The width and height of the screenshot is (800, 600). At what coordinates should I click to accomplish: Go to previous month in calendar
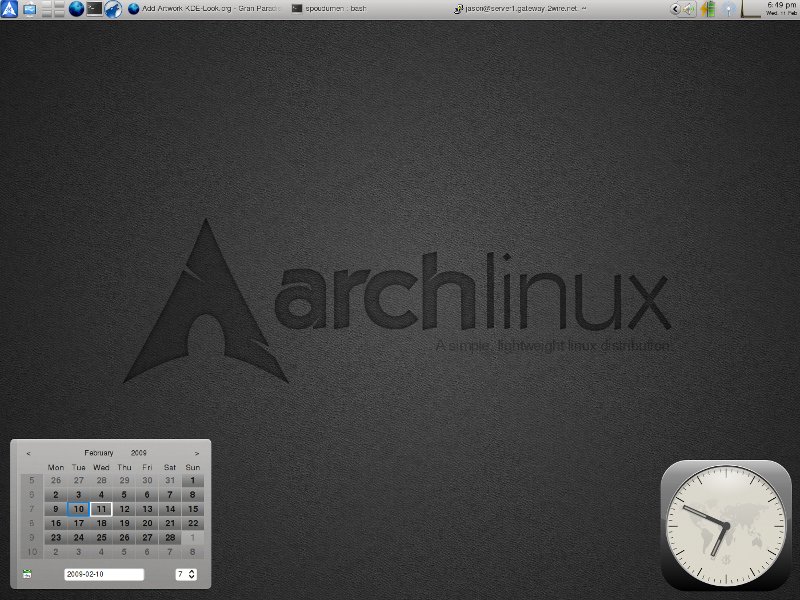coord(29,453)
